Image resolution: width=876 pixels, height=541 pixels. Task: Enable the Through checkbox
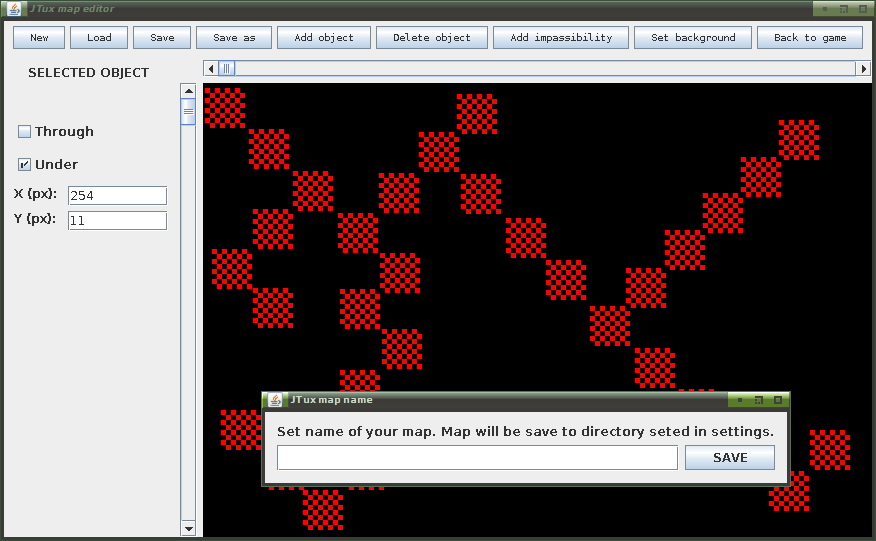click(x=24, y=131)
